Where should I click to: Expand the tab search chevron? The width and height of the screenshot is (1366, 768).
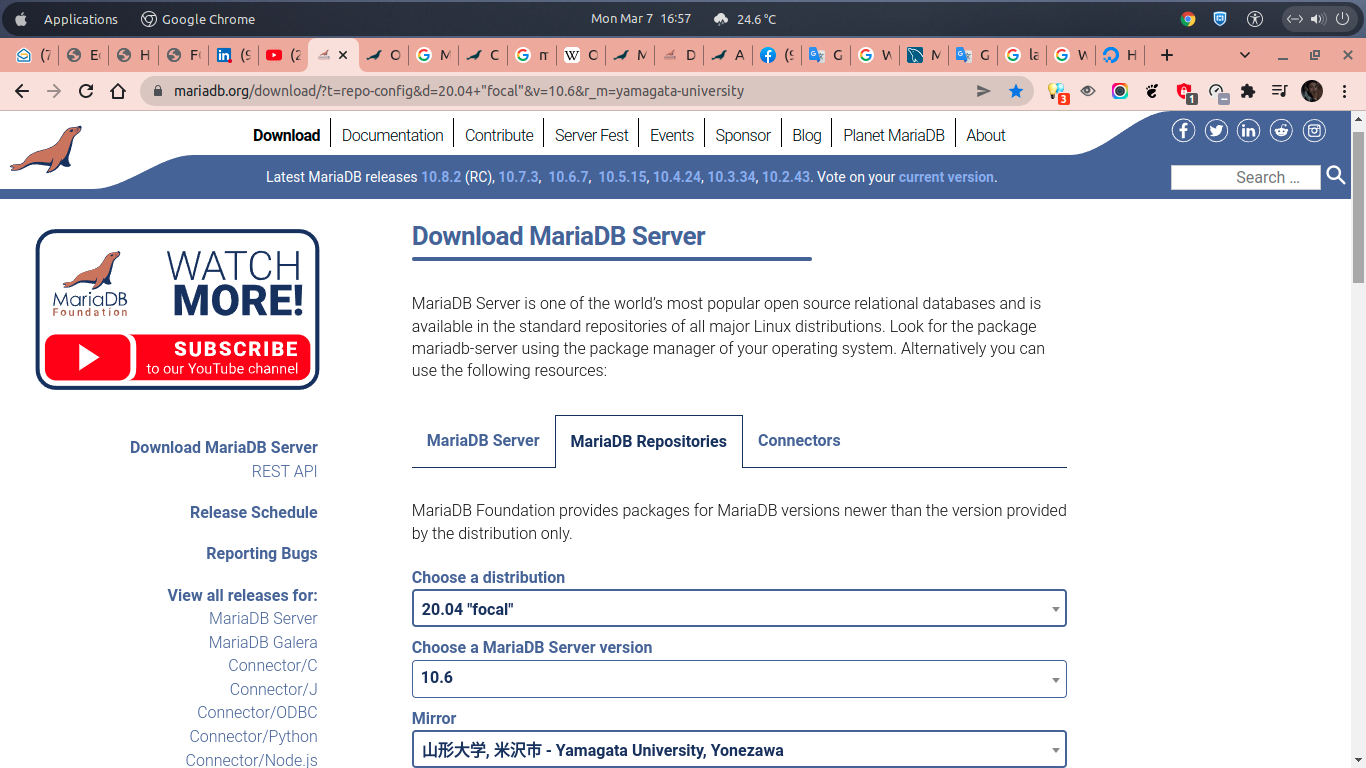click(x=1245, y=55)
